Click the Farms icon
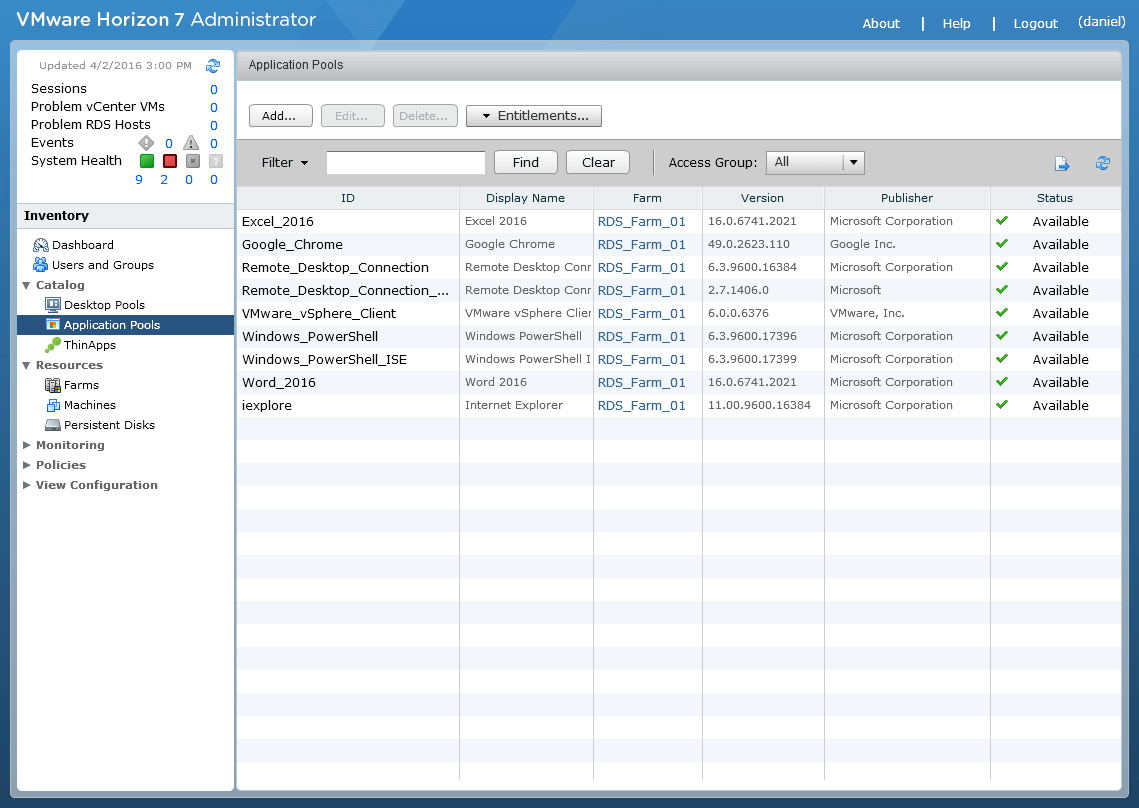 tap(53, 384)
